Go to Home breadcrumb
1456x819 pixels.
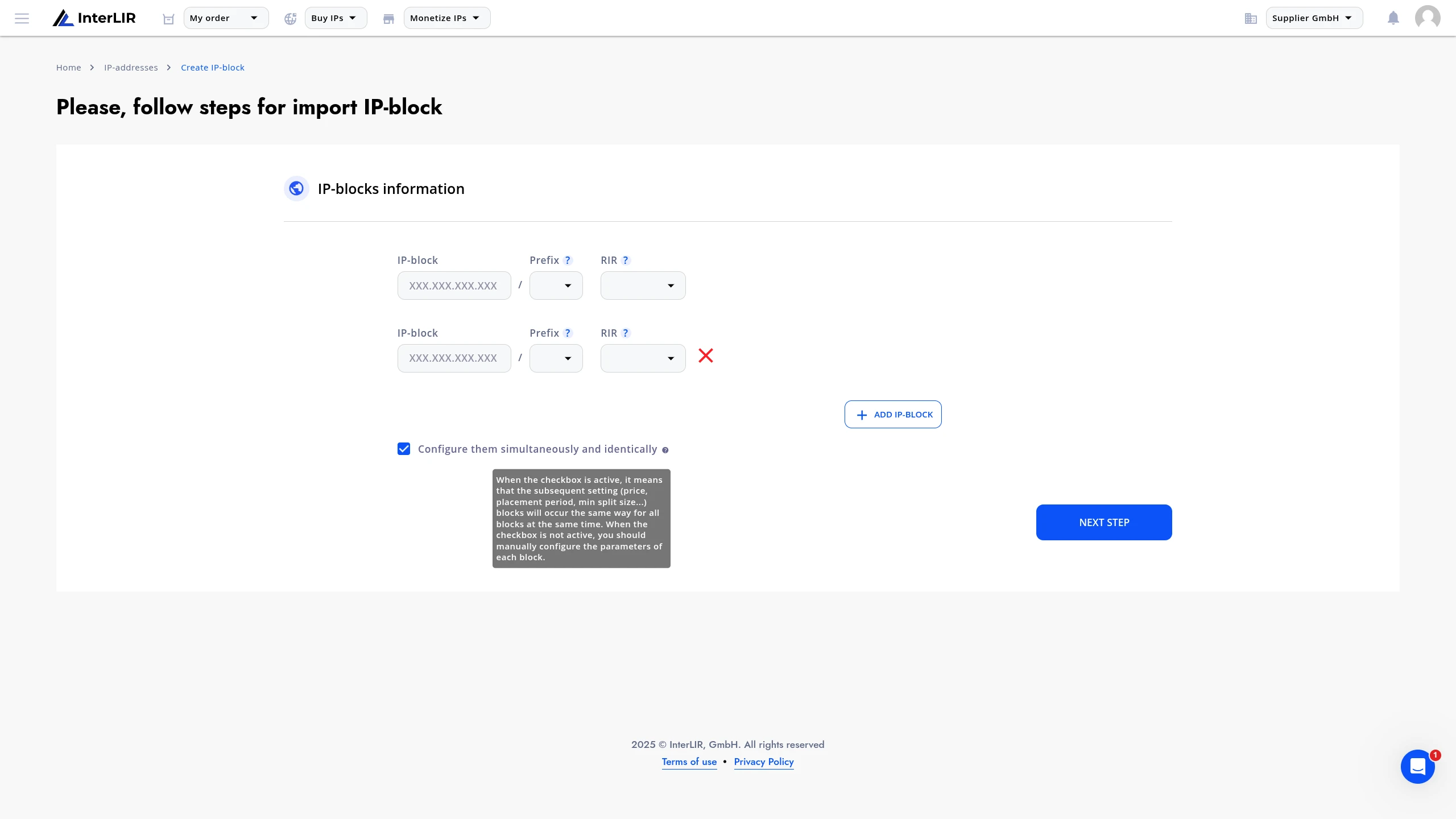(69, 68)
